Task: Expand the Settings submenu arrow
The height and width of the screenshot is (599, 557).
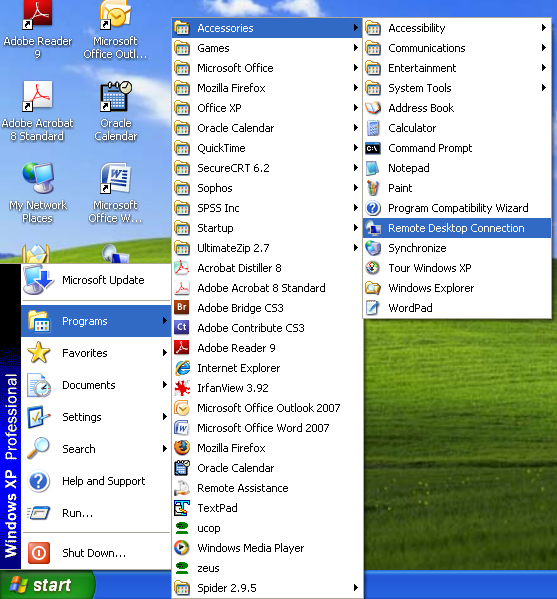Action: [x=164, y=416]
